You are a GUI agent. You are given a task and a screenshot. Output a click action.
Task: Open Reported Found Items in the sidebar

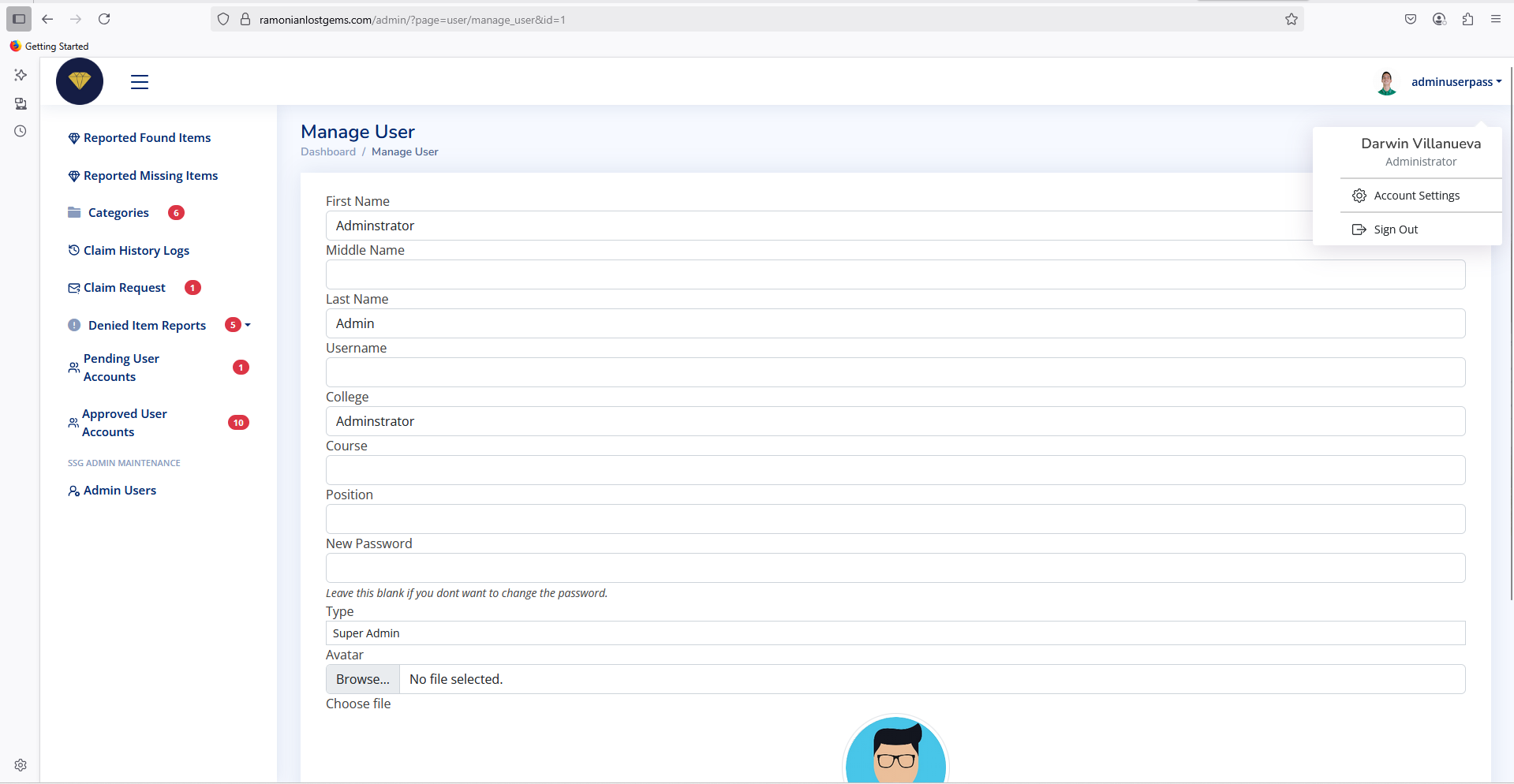[147, 138]
